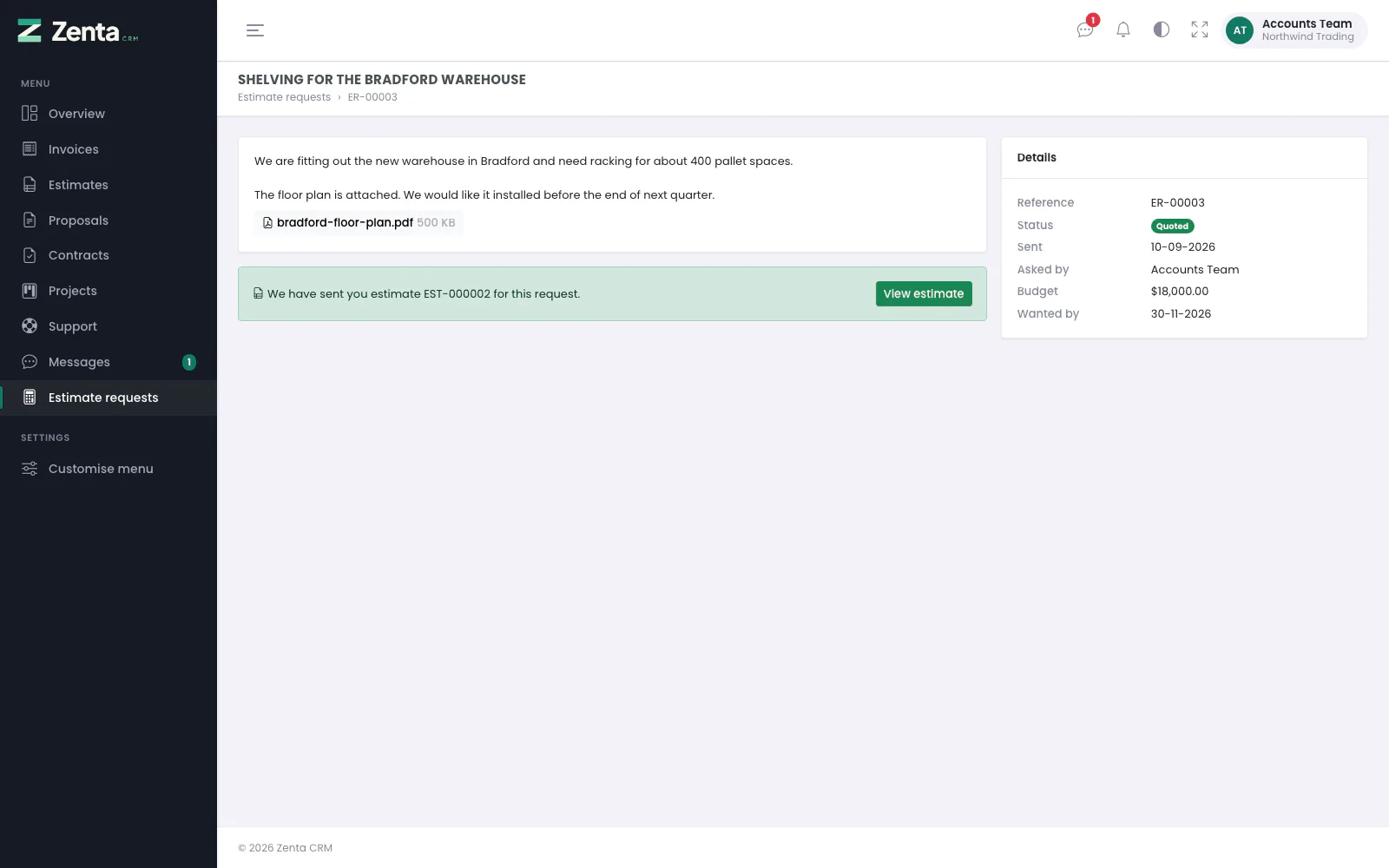Open Customise menu settings label
This screenshot has height=868, width=1389.
101,469
